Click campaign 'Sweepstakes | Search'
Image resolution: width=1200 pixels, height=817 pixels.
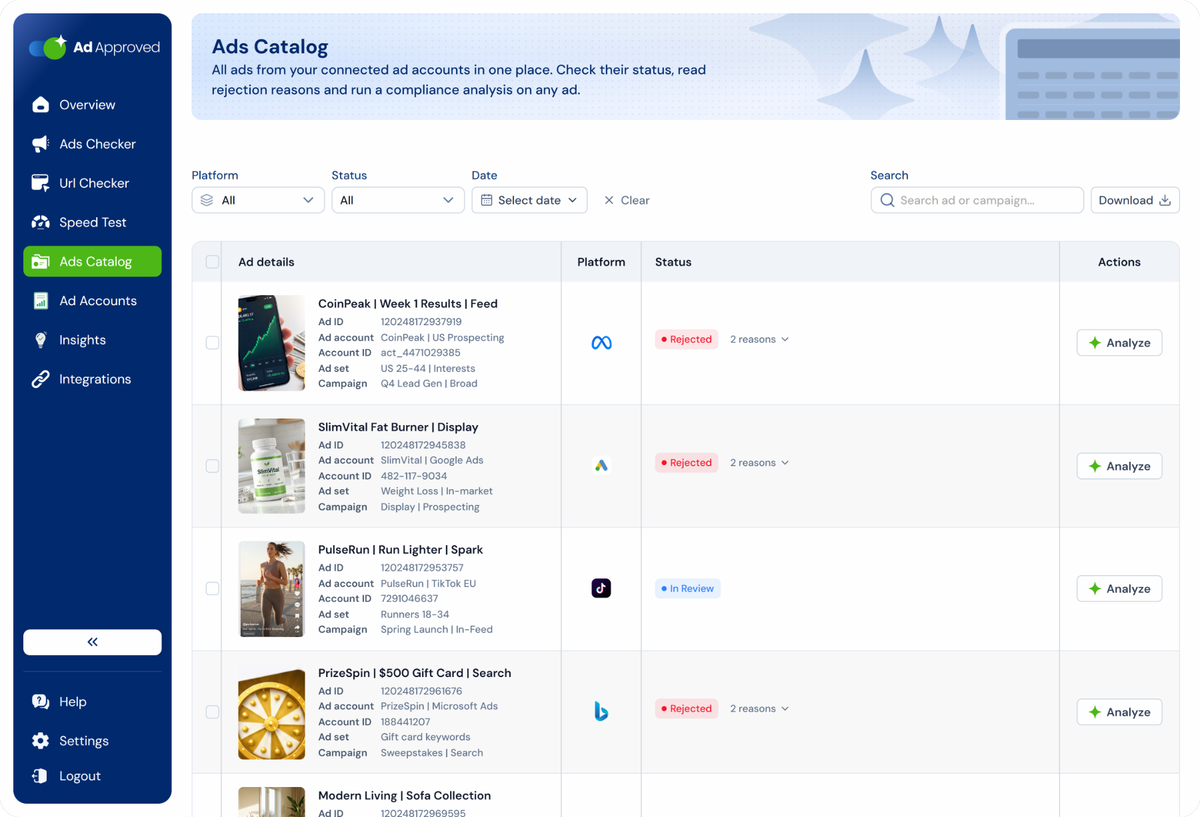tap(431, 753)
